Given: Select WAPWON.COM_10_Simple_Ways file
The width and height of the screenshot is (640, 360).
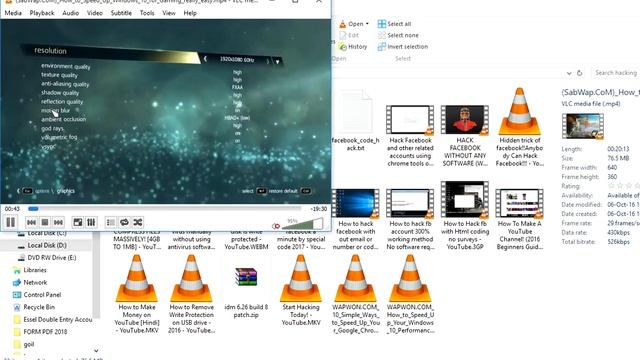Looking at the screenshot, I should pyautogui.click(x=356, y=294).
